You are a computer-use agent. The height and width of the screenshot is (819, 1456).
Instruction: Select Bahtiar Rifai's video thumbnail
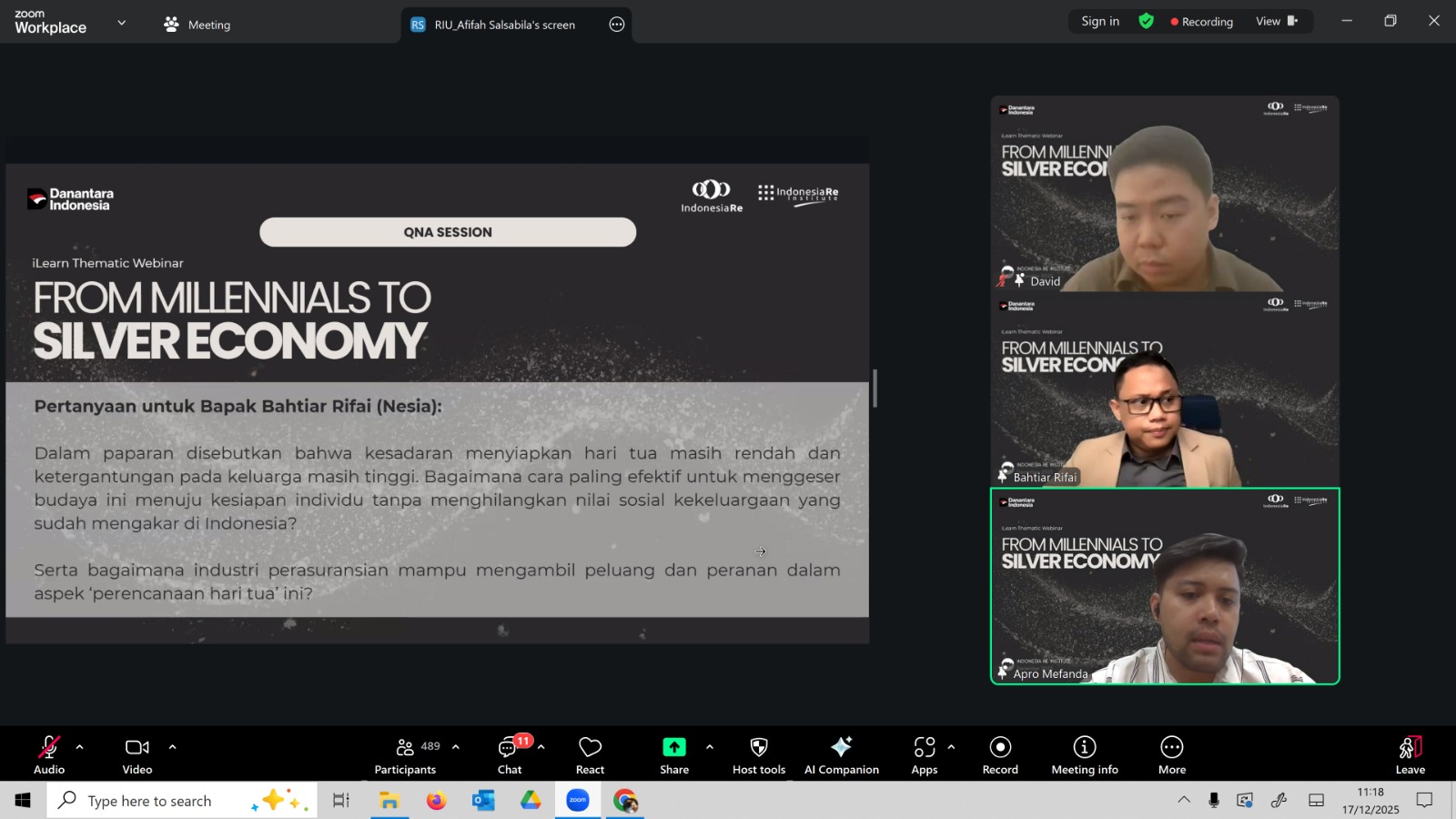[x=1164, y=390]
